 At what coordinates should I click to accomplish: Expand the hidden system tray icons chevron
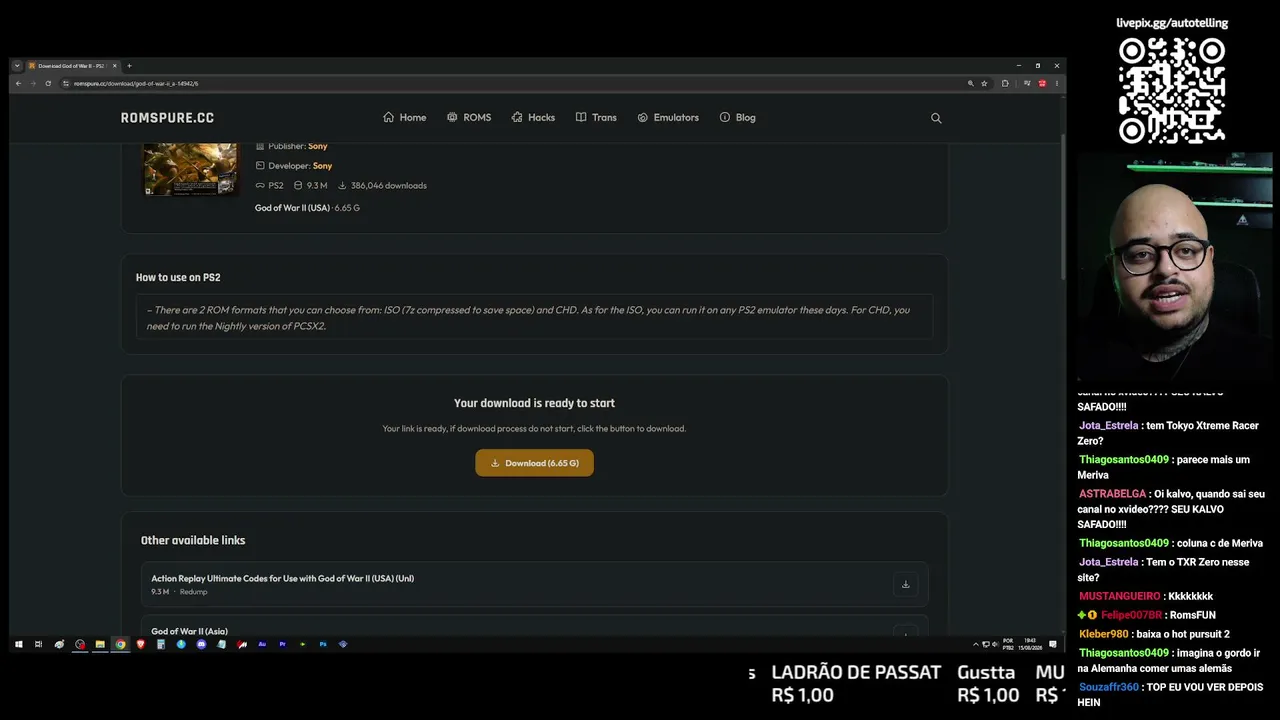pos(976,644)
